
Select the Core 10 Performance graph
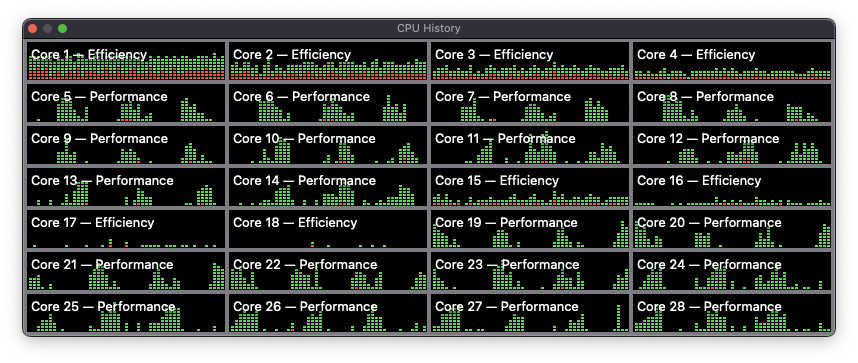[x=328, y=145]
